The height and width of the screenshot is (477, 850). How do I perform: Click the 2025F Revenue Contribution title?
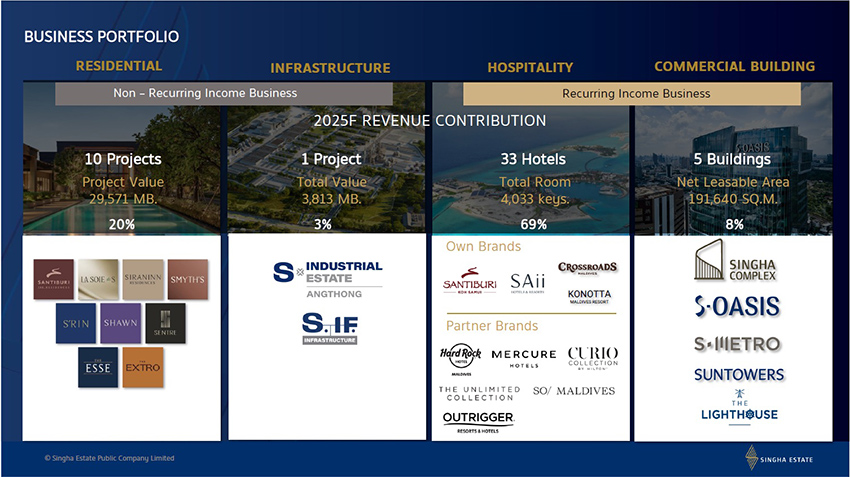point(430,120)
